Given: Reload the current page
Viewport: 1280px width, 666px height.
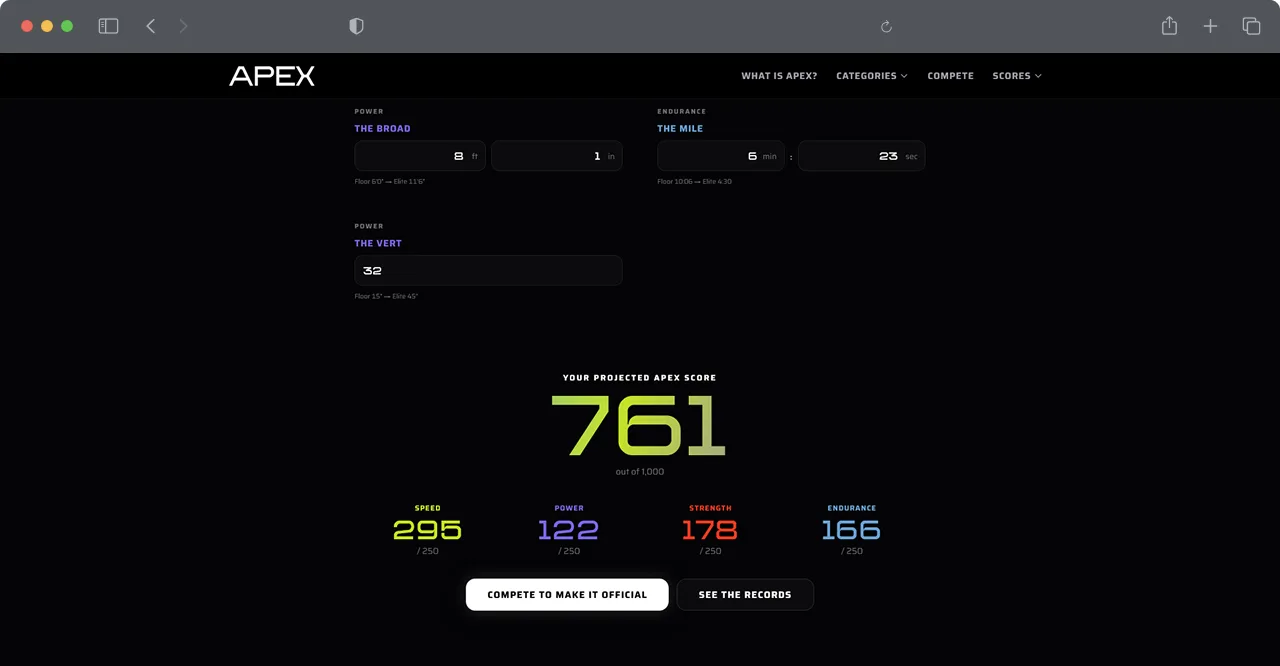Looking at the screenshot, I should click(886, 27).
